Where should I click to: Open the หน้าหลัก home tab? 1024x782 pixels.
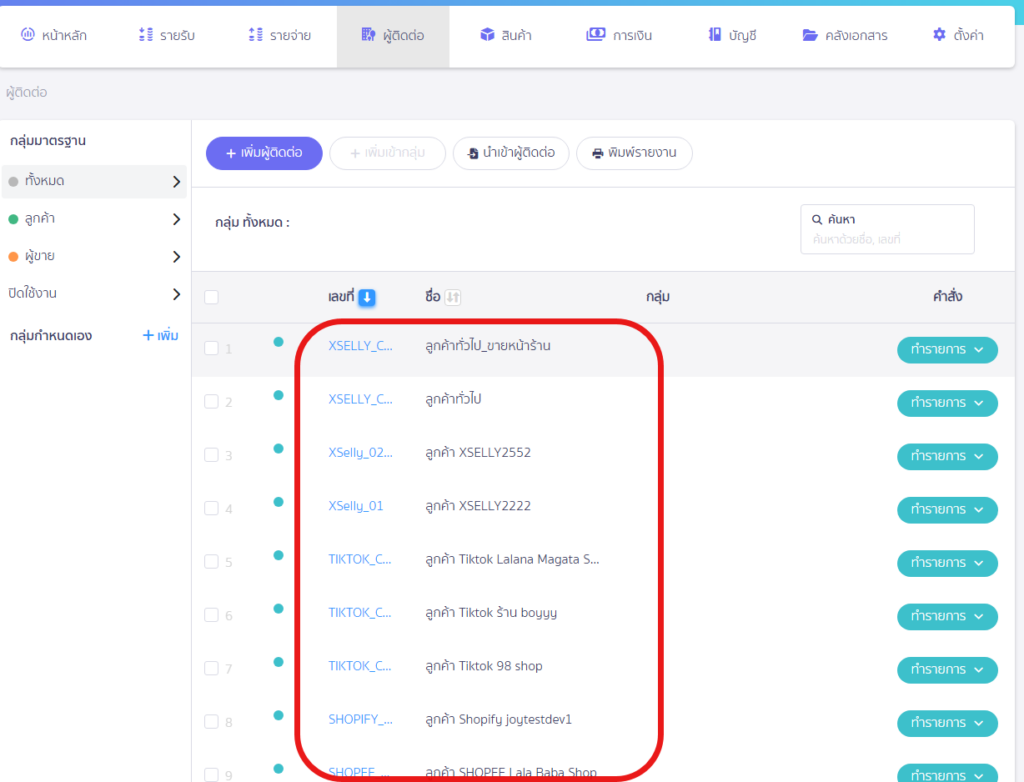coord(54,35)
